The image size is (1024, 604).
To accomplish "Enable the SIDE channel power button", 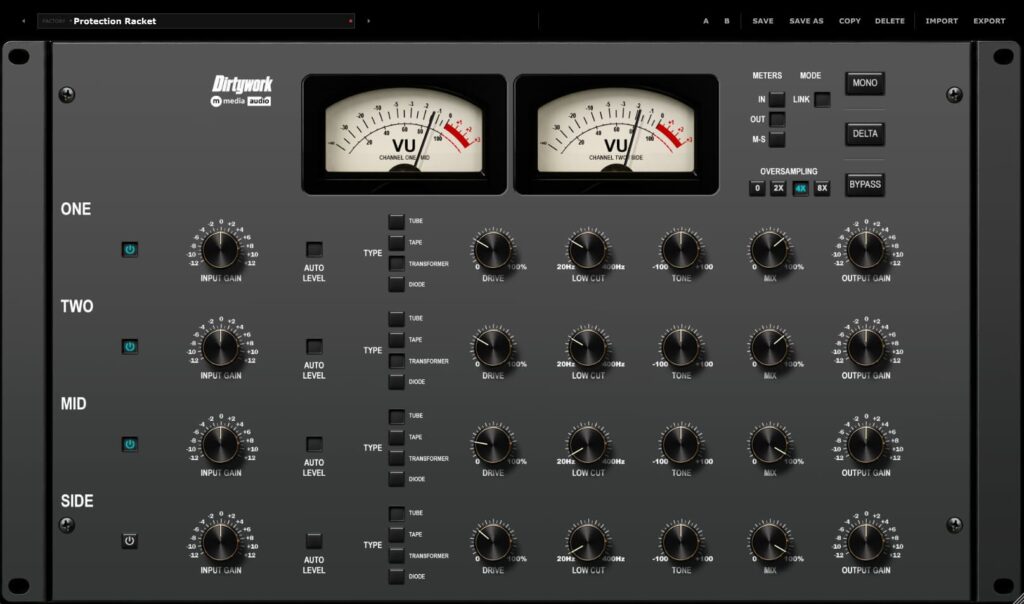I will click(x=129, y=541).
